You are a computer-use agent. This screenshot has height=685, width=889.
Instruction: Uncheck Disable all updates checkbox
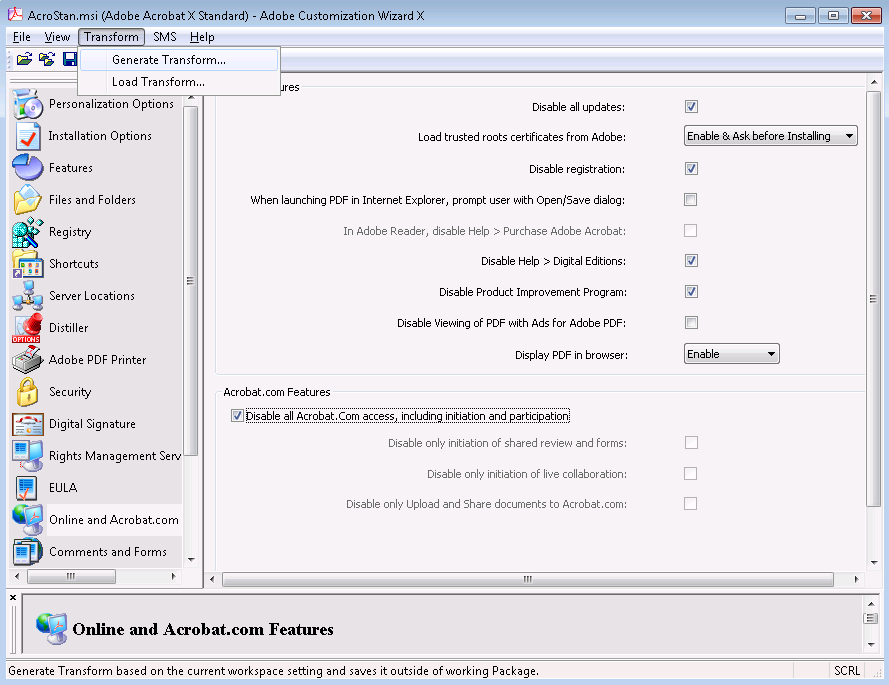click(x=691, y=107)
